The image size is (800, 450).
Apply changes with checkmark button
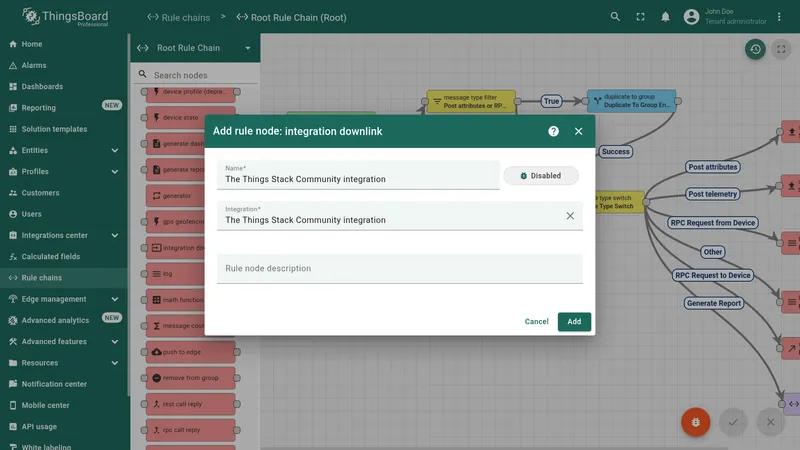coord(733,422)
